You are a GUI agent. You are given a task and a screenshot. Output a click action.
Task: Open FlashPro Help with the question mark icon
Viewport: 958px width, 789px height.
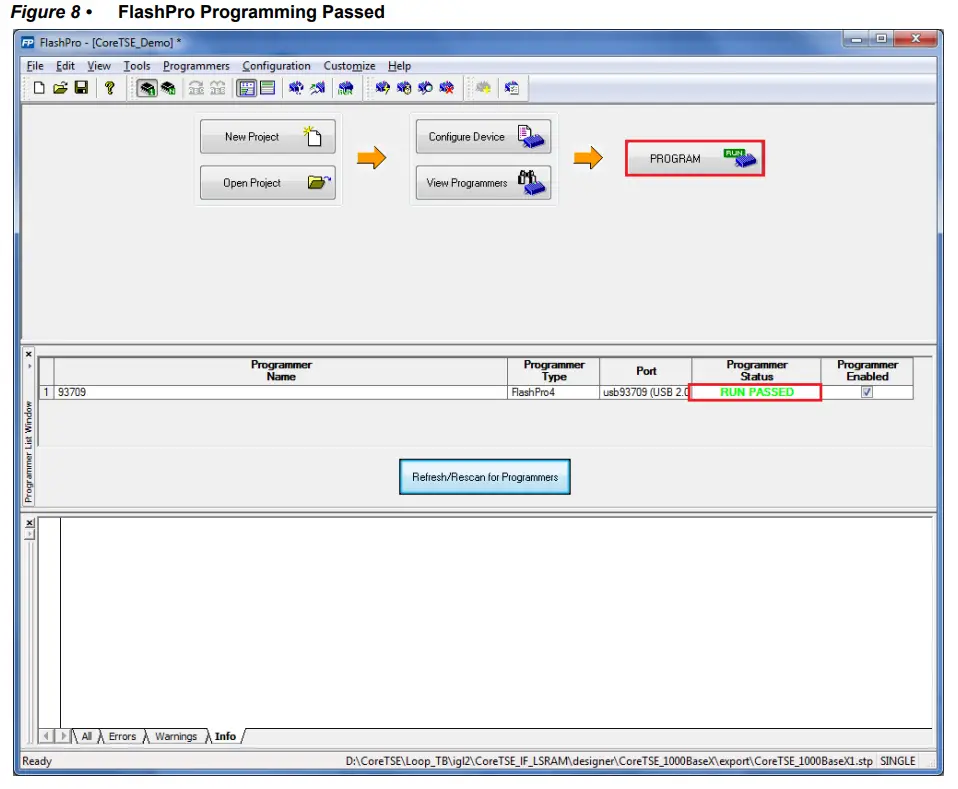(110, 88)
